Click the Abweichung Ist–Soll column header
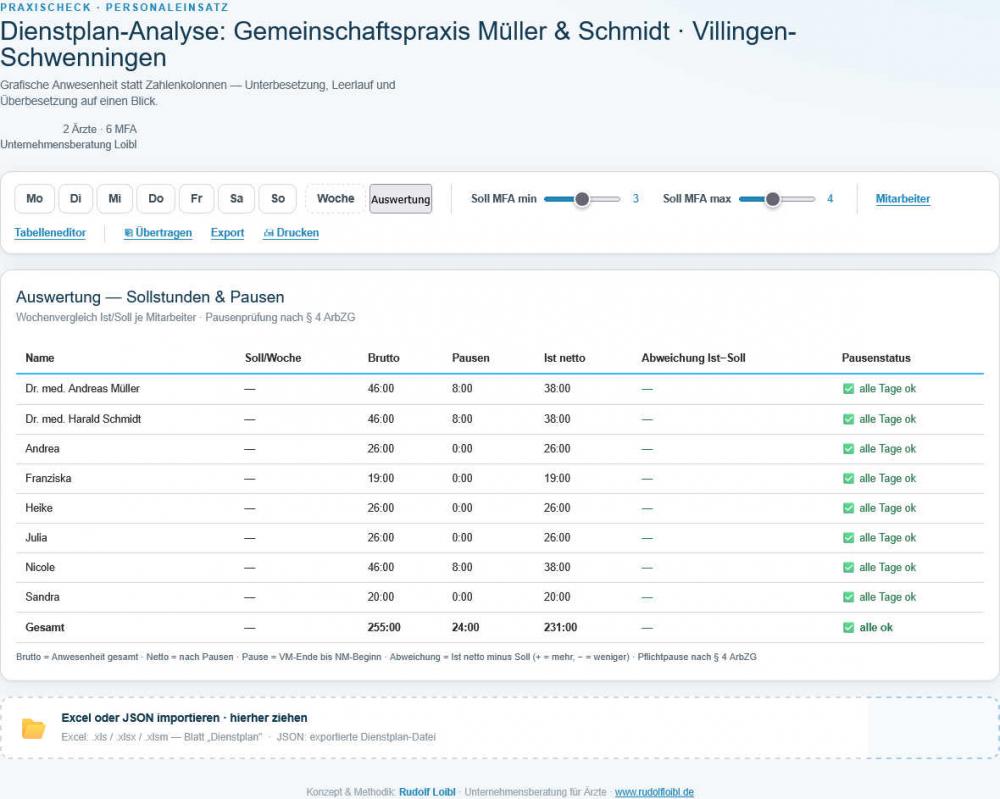 (693, 358)
